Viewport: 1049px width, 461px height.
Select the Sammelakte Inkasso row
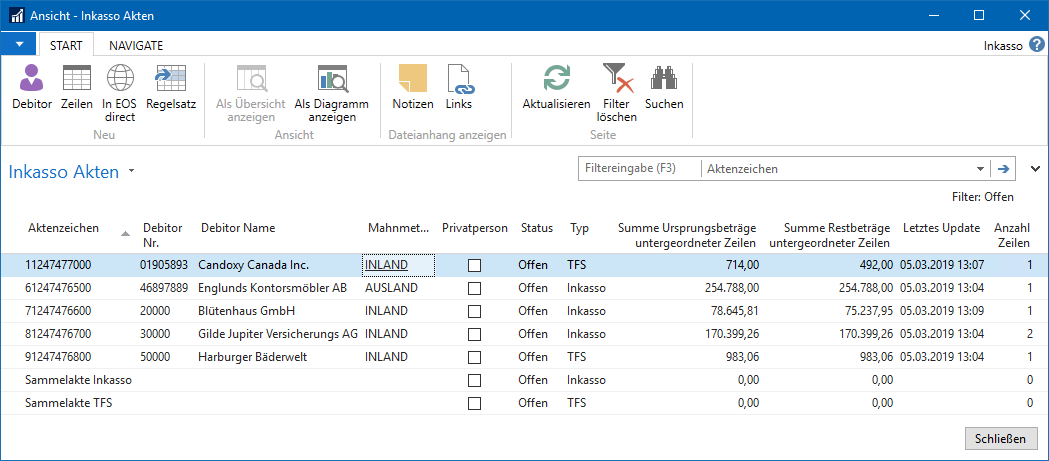point(524,380)
